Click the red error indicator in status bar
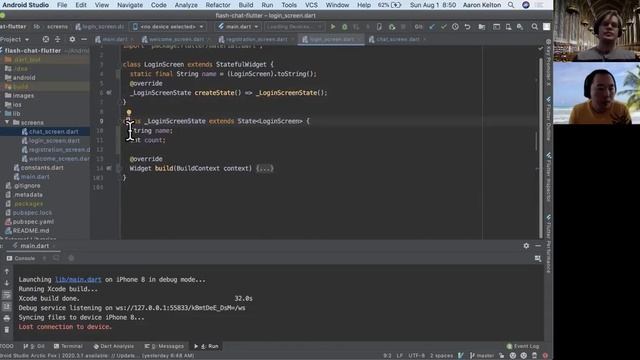The width and height of the screenshot is (640, 360). [545, 356]
